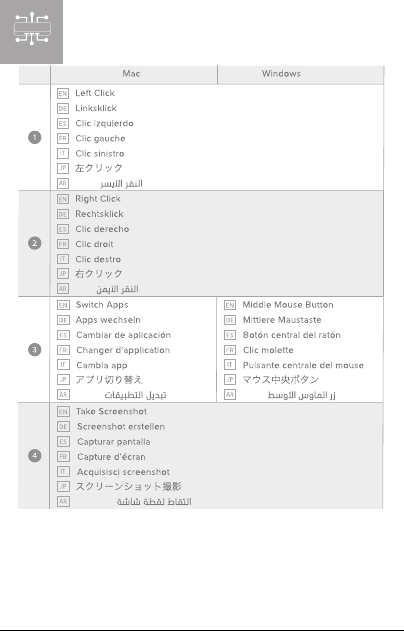Screen dimensions: 404x631
Task: Click the Take Screenshot label
Action: pyautogui.click(x=111, y=411)
